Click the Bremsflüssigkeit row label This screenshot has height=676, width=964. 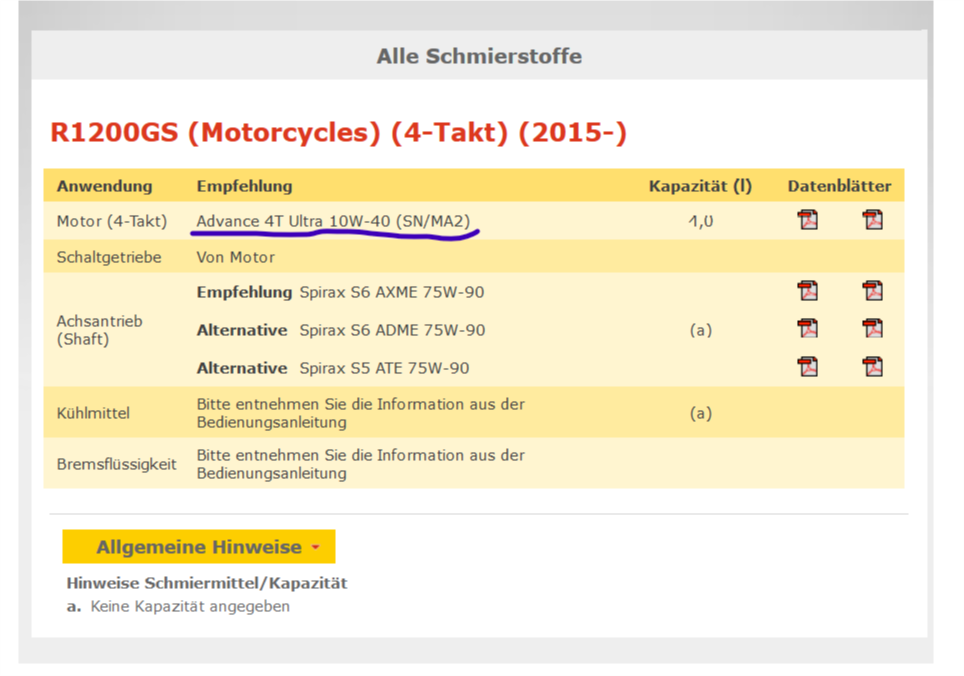click(x=116, y=464)
